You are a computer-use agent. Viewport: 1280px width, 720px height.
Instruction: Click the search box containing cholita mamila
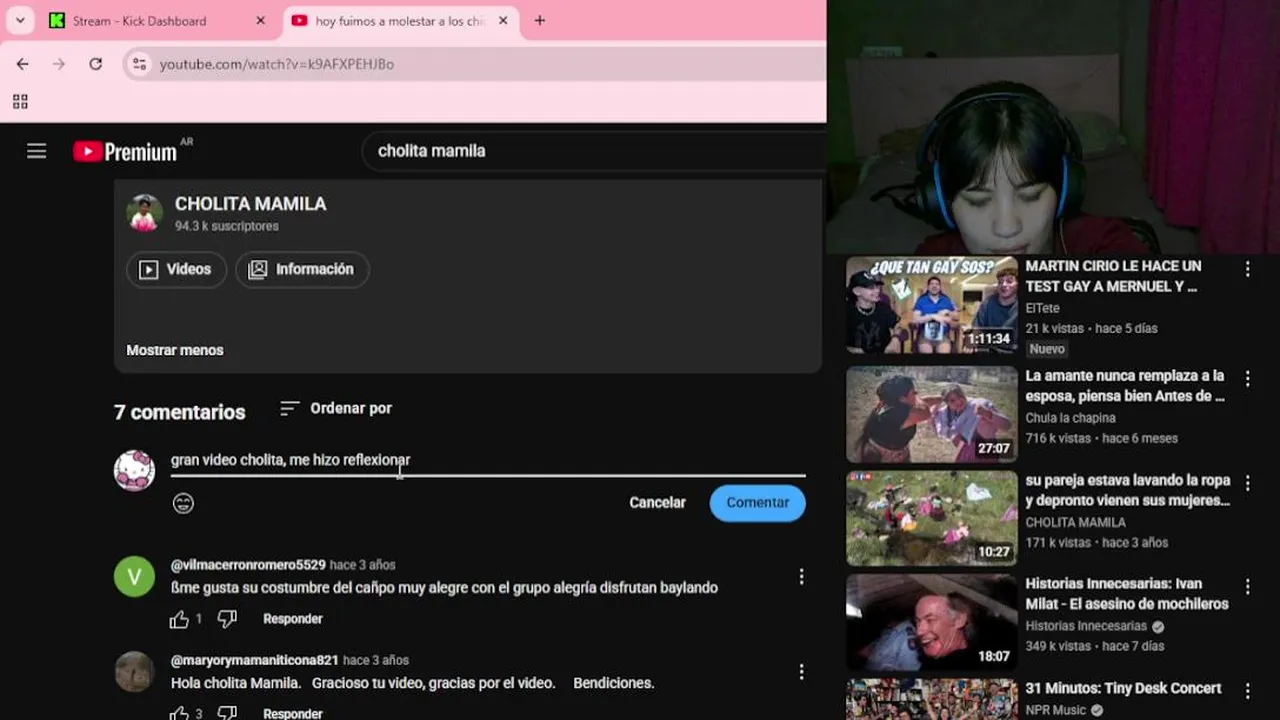595,151
